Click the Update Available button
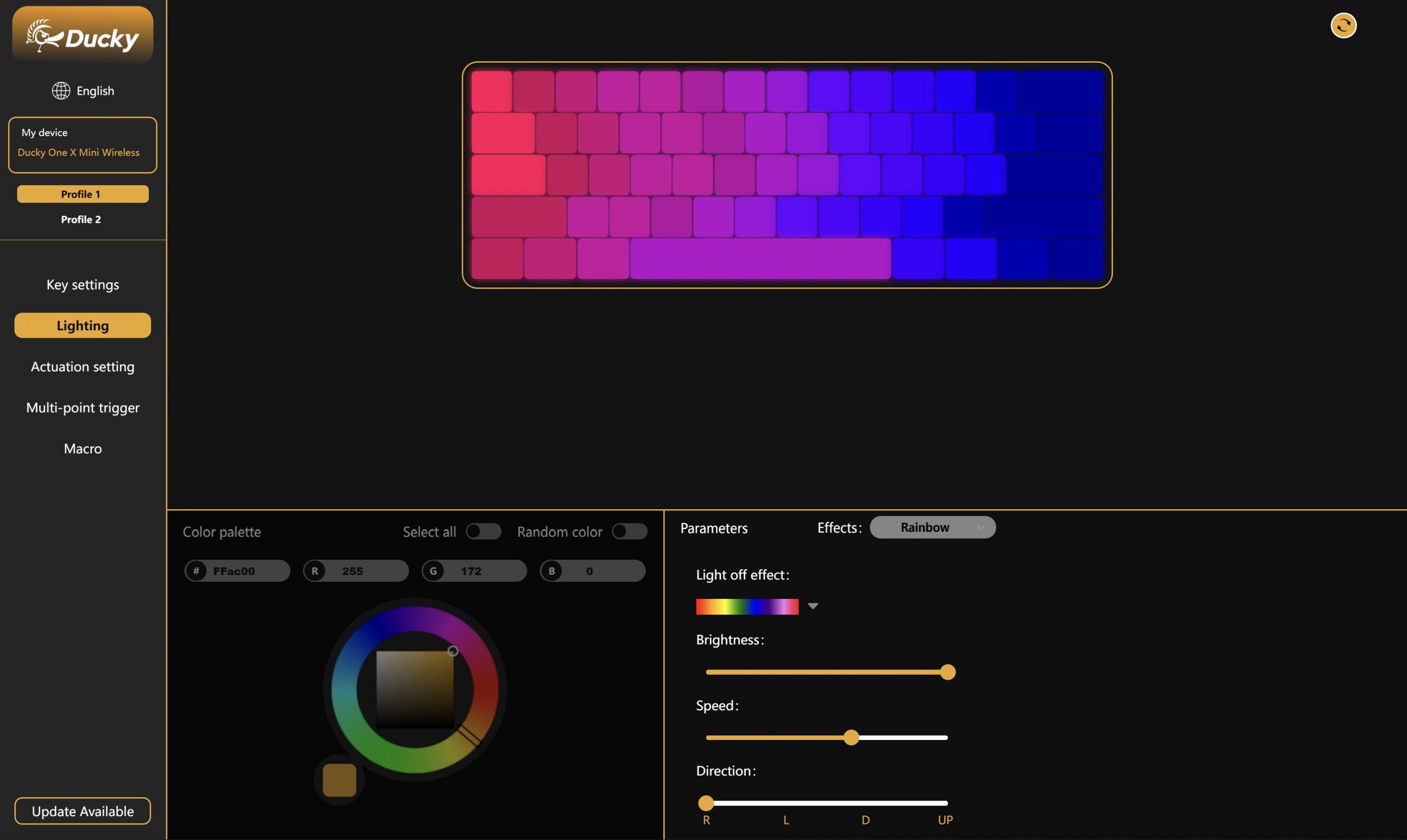Image resolution: width=1407 pixels, height=840 pixels. [82, 810]
